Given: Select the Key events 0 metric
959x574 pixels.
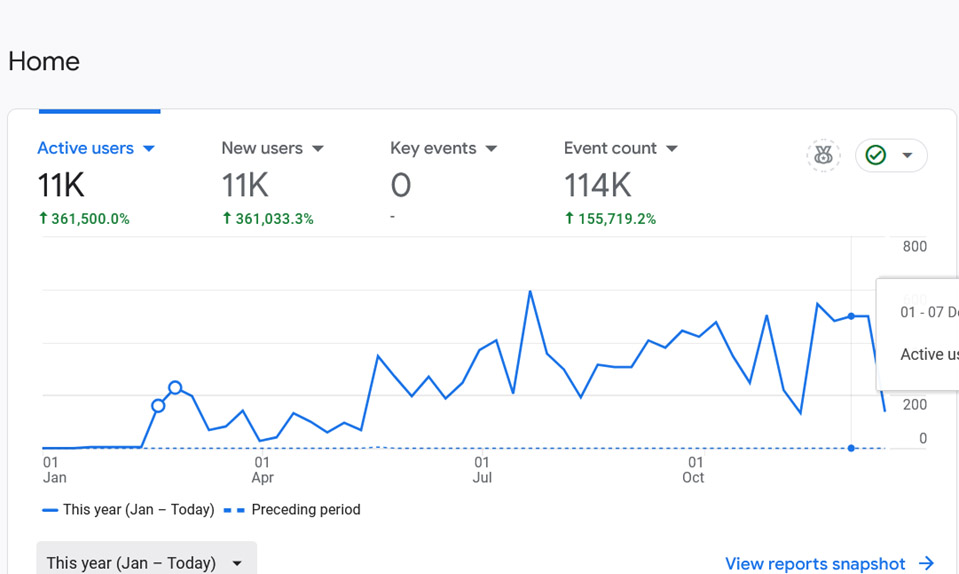Looking at the screenshot, I should point(401,185).
